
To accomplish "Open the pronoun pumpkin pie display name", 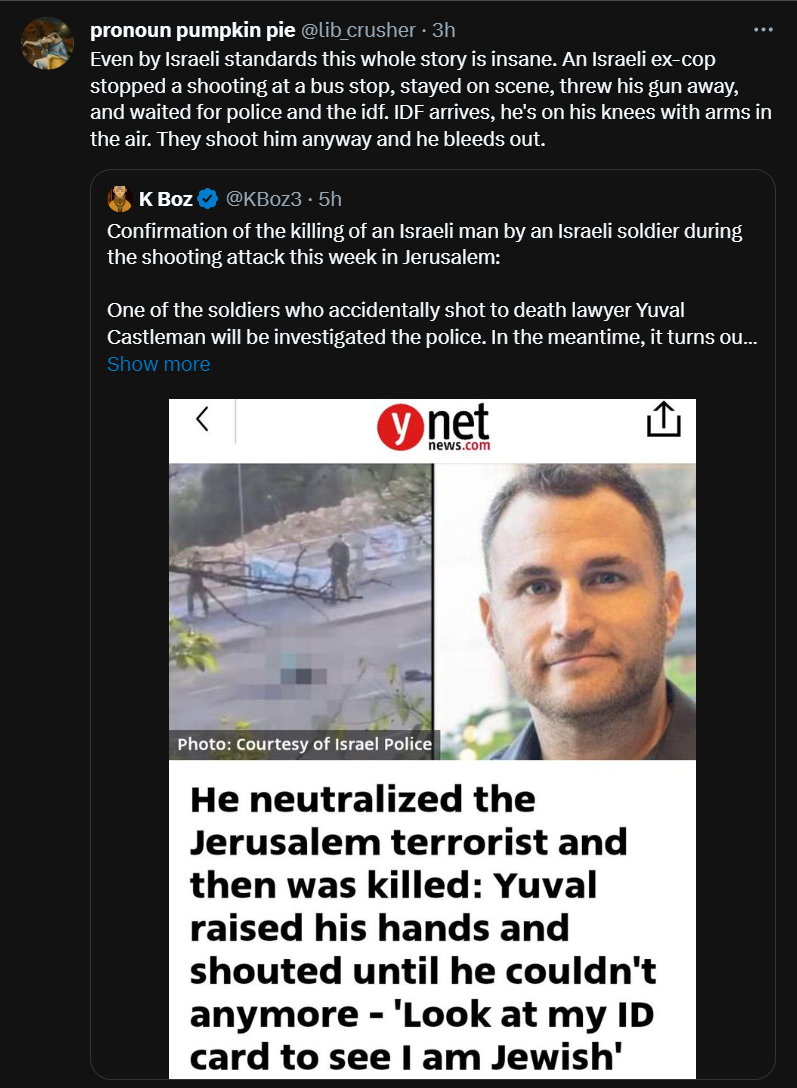I will coord(192,30).
